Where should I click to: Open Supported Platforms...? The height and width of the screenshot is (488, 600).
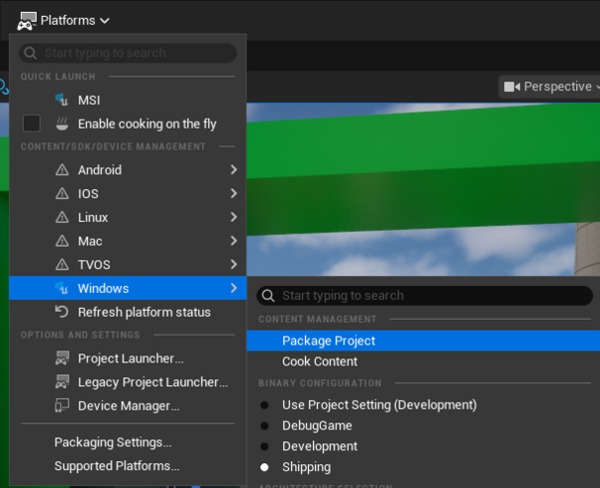click(128, 466)
